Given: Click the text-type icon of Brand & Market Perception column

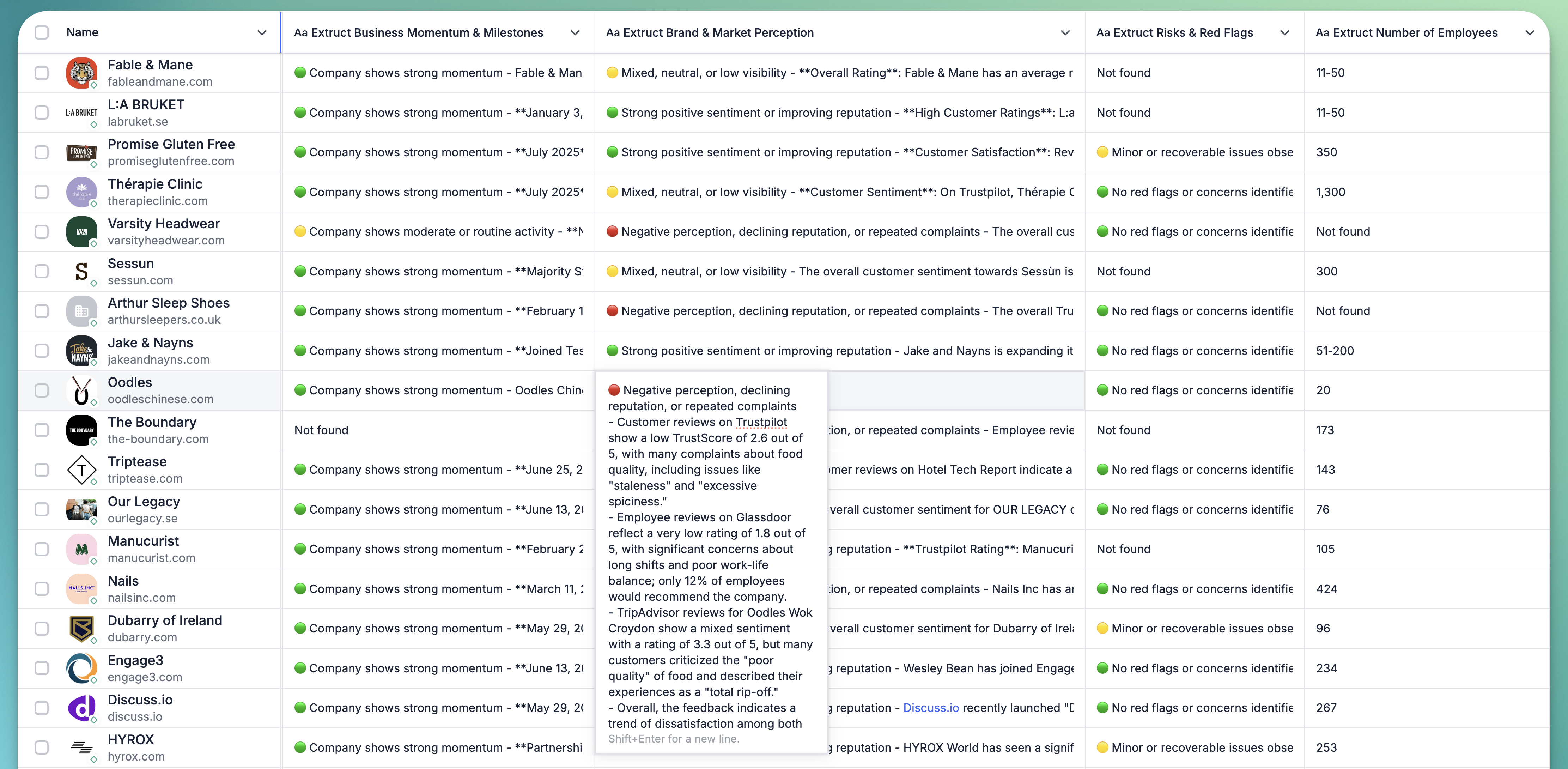Looking at the screenshot, I should (613, 33).
